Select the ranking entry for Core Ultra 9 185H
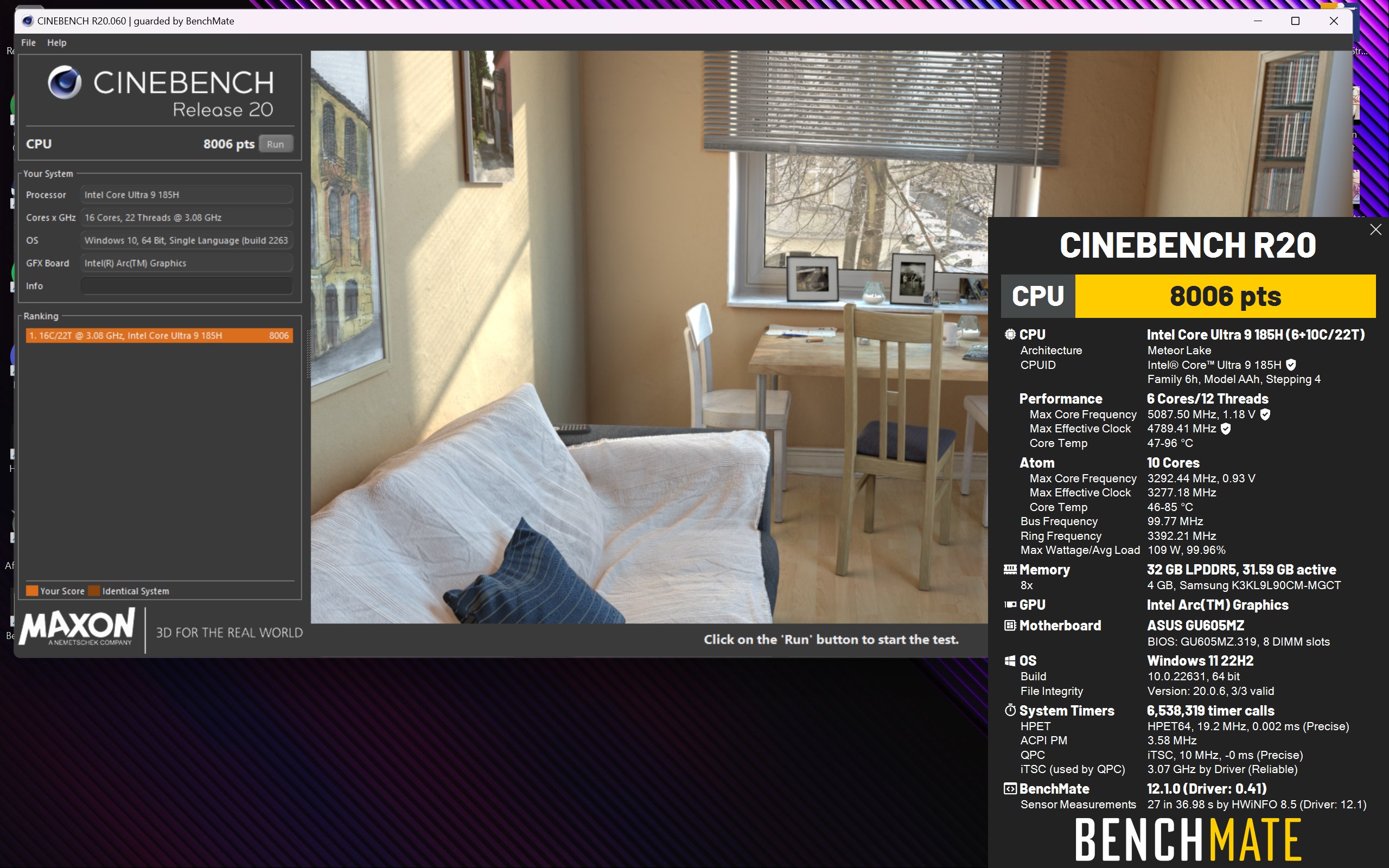Screen dimensions: 1389x868 point(159,335)
